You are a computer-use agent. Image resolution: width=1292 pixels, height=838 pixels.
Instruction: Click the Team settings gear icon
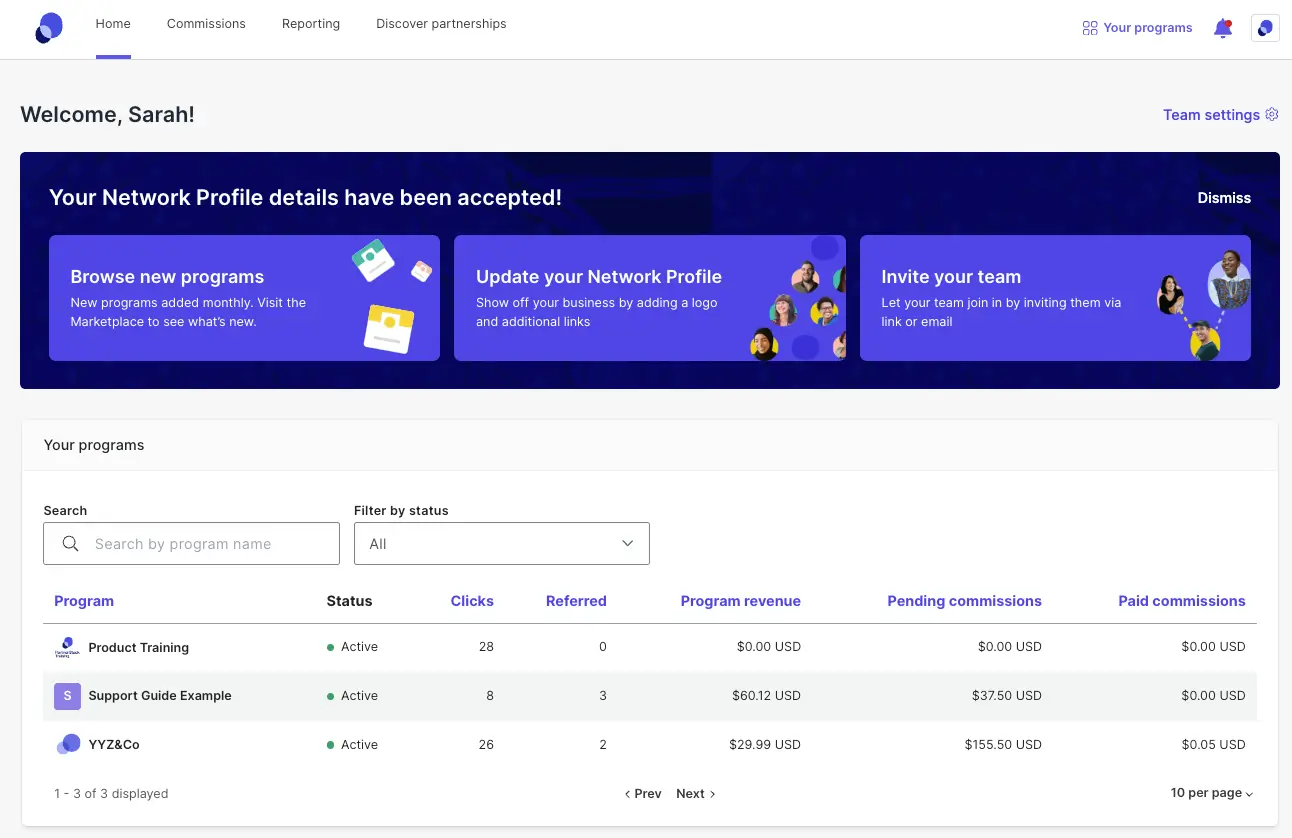[1272, 114]
